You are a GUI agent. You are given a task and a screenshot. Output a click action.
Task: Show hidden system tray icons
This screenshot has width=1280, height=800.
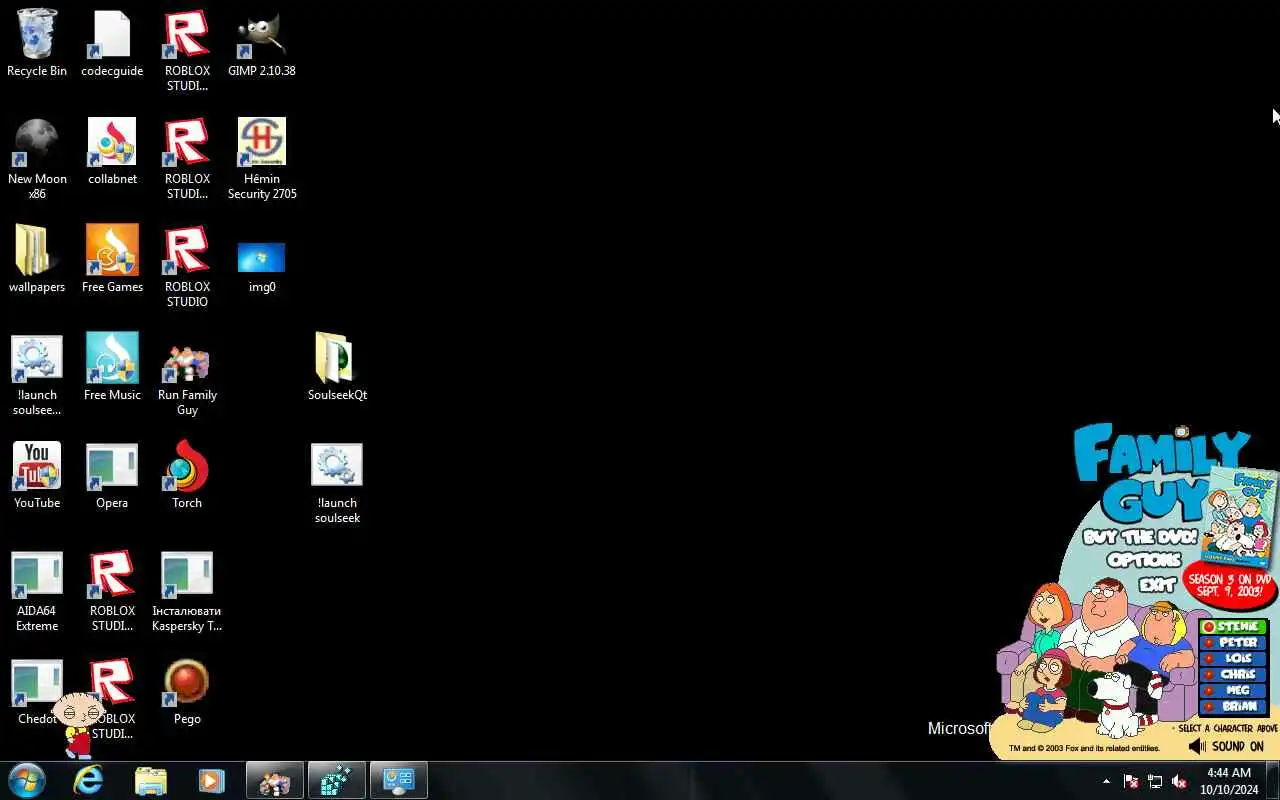coord(1106,781)
